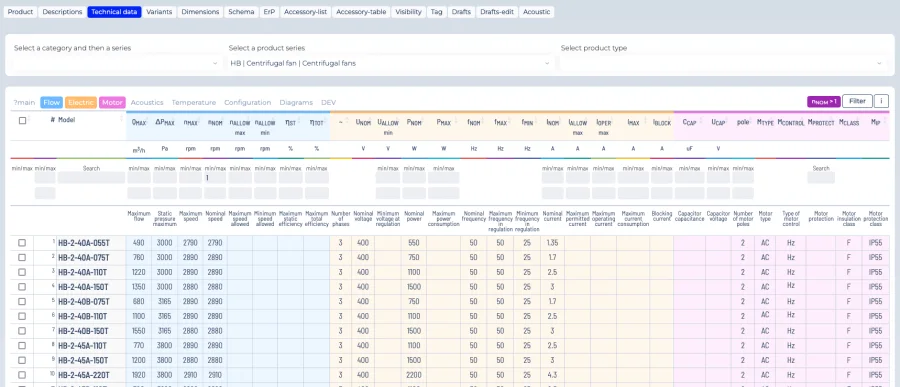Switch to the Descriptions tab
Screen dimensions: 900x387
point(62,11)
